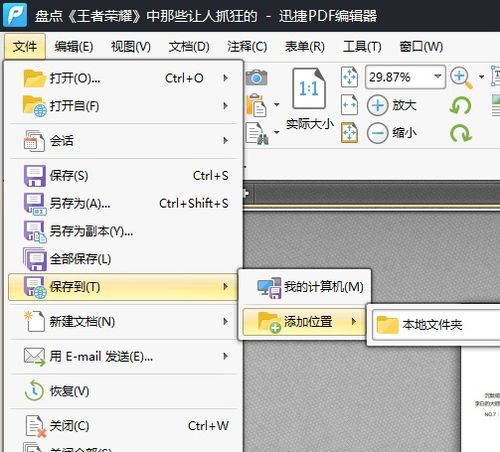Click the snapshot camera icon
Screen dimensions: 500x452
tap(256, 78)
